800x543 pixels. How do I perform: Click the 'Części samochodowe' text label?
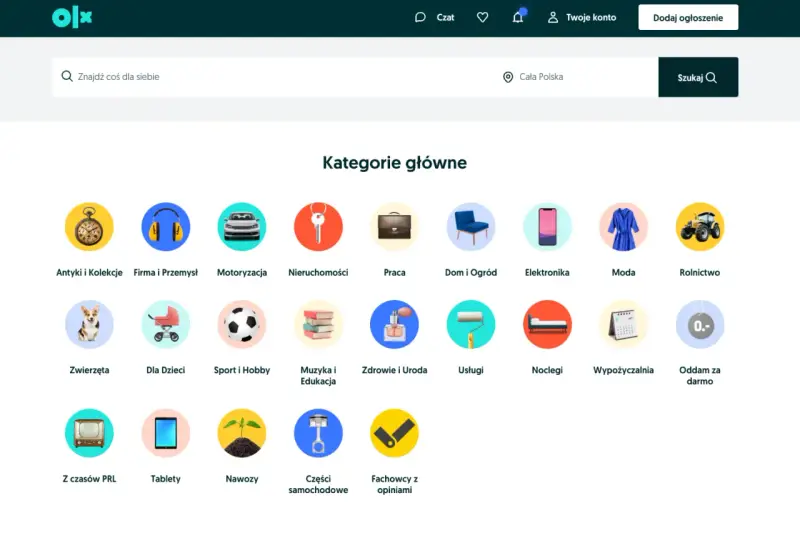[318, 484]
